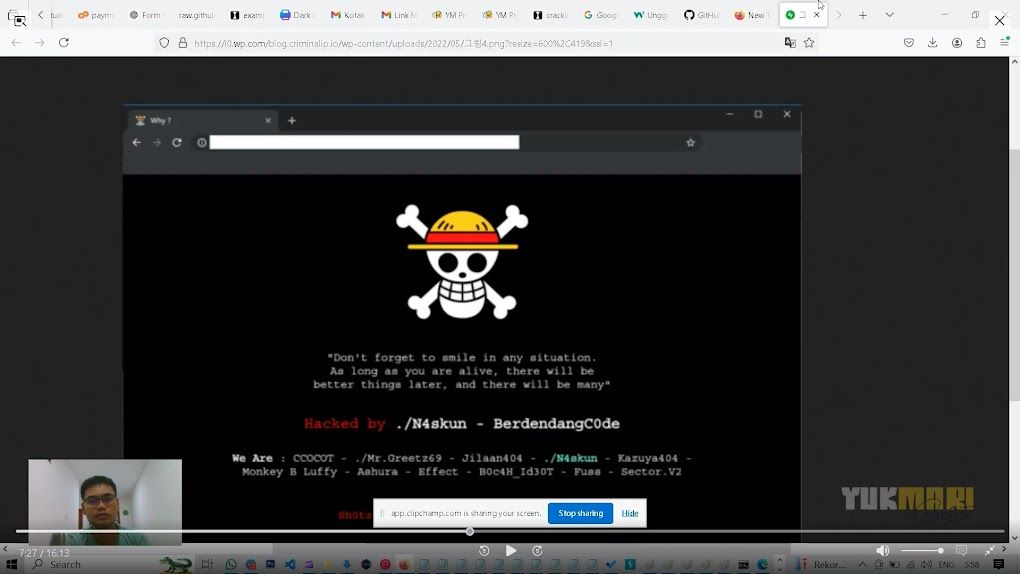Image resolution: width=1020 pixels, height=574 pixels.
Task: Click the video seek bar handle
Action: tap(470, 532)
